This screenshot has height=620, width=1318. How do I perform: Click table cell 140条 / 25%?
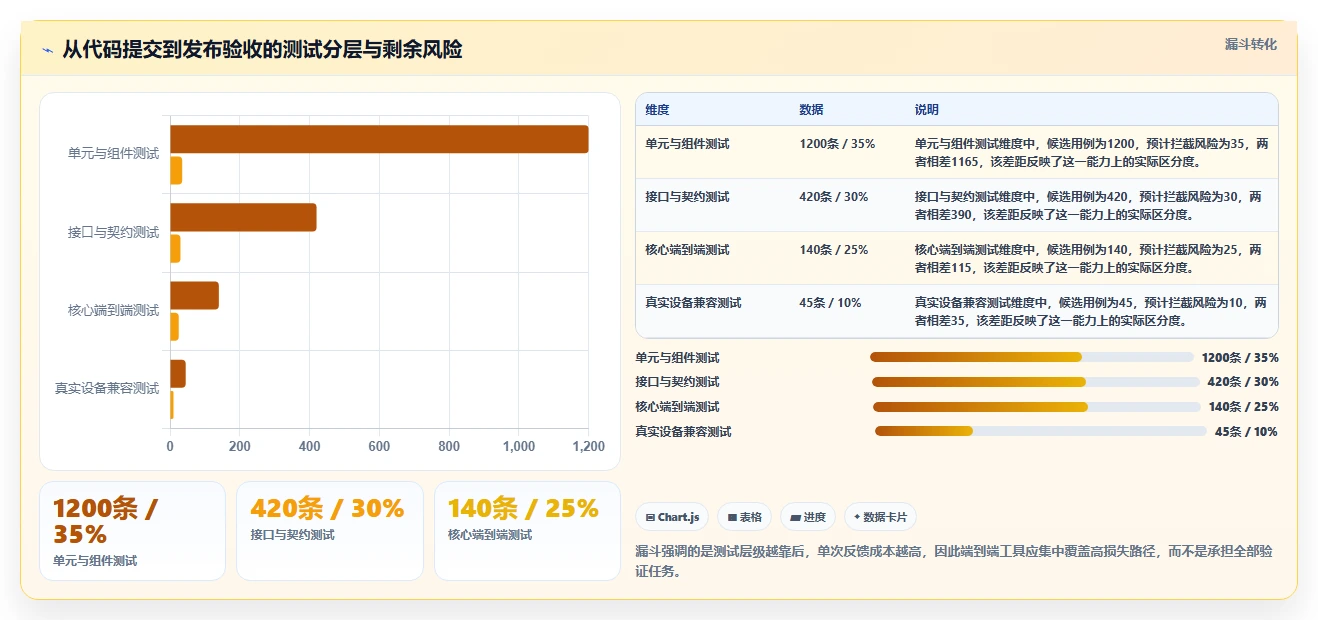point(833,250)
